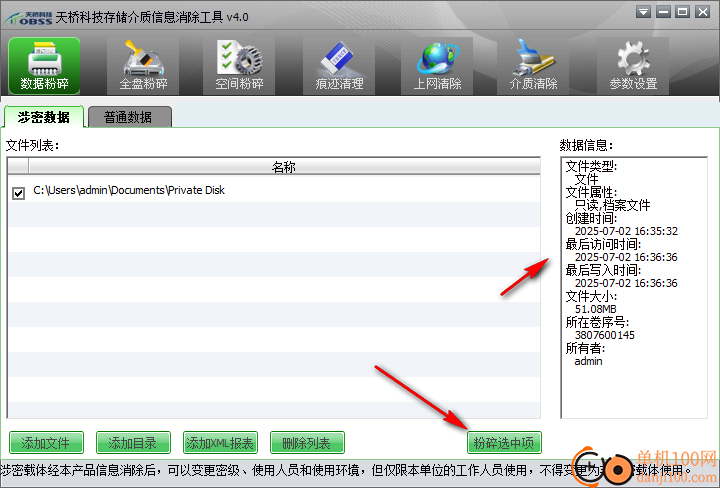Click the OBSS logo in title bar

pos(28,18)
